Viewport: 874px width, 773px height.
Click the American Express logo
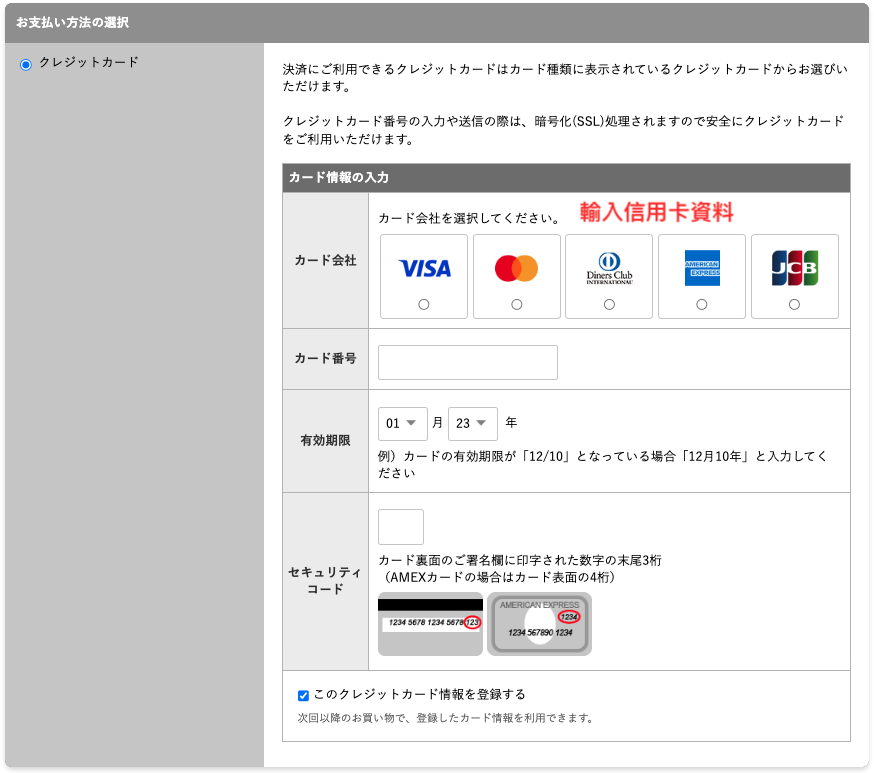pyautogui.click(x=702, y=268)
